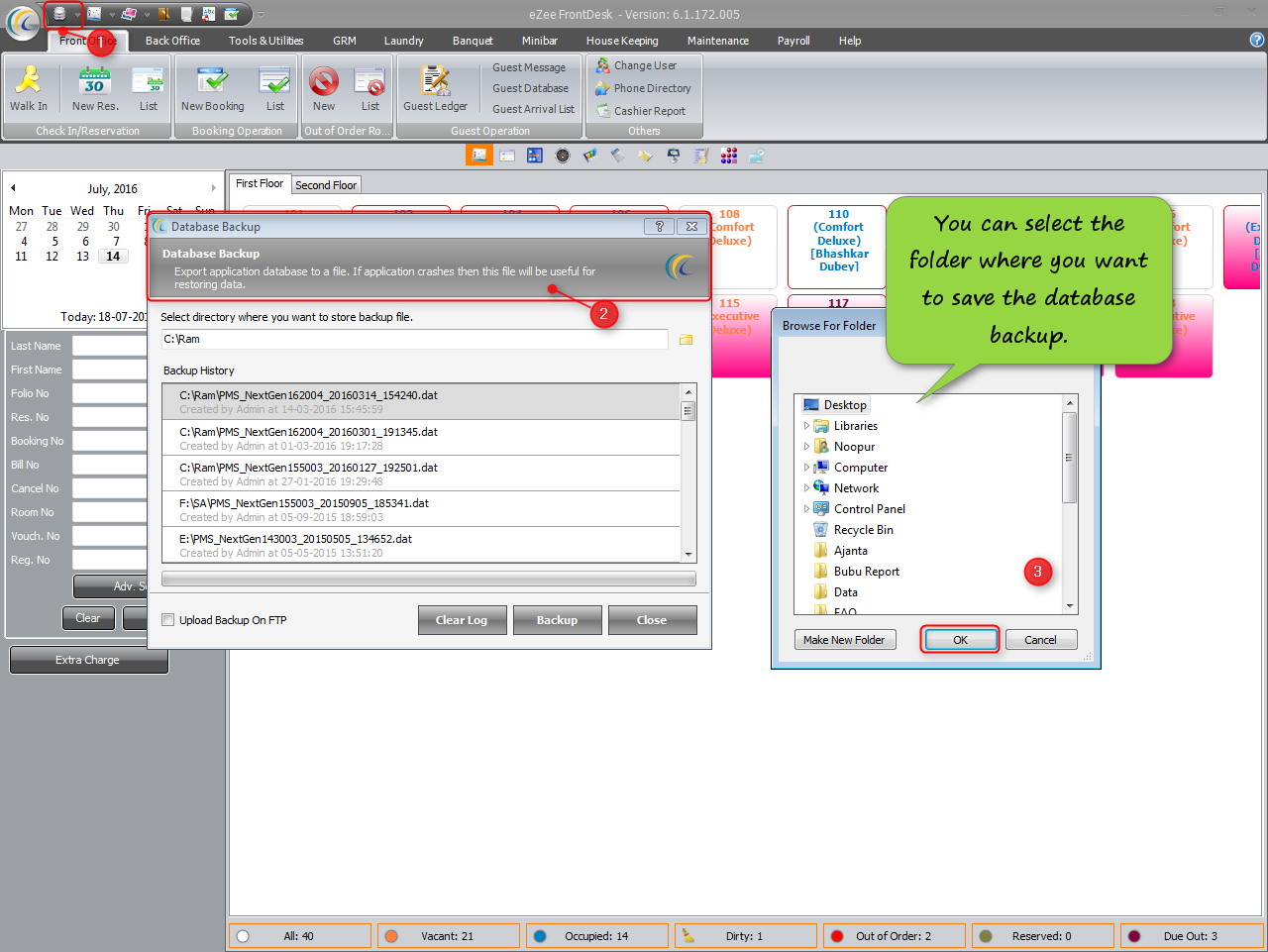This screenshot has height=952, width=1268.
Task: Open dropdown arrow next to database backup icon
Action: pyautogui.click(x=76, y=14)
